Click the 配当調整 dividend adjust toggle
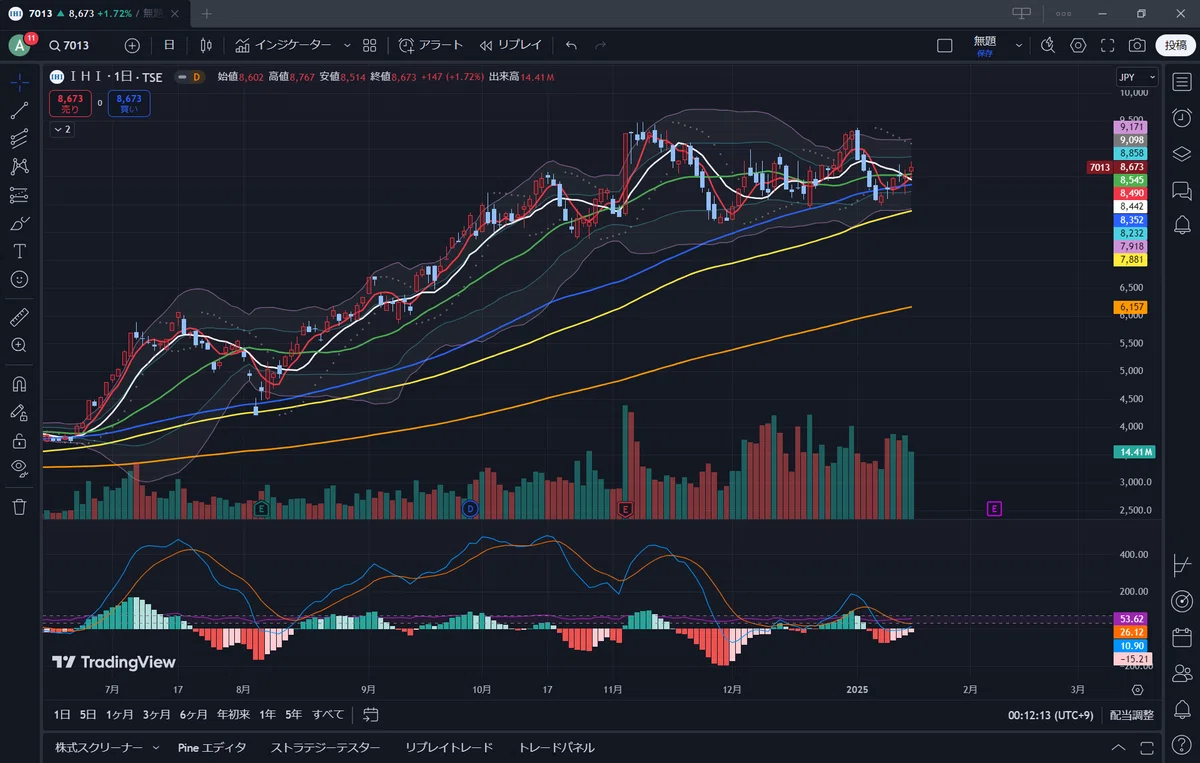The width and height of the screenshot is (1200, 763). pyautogui.click(x=1132, y=715)
